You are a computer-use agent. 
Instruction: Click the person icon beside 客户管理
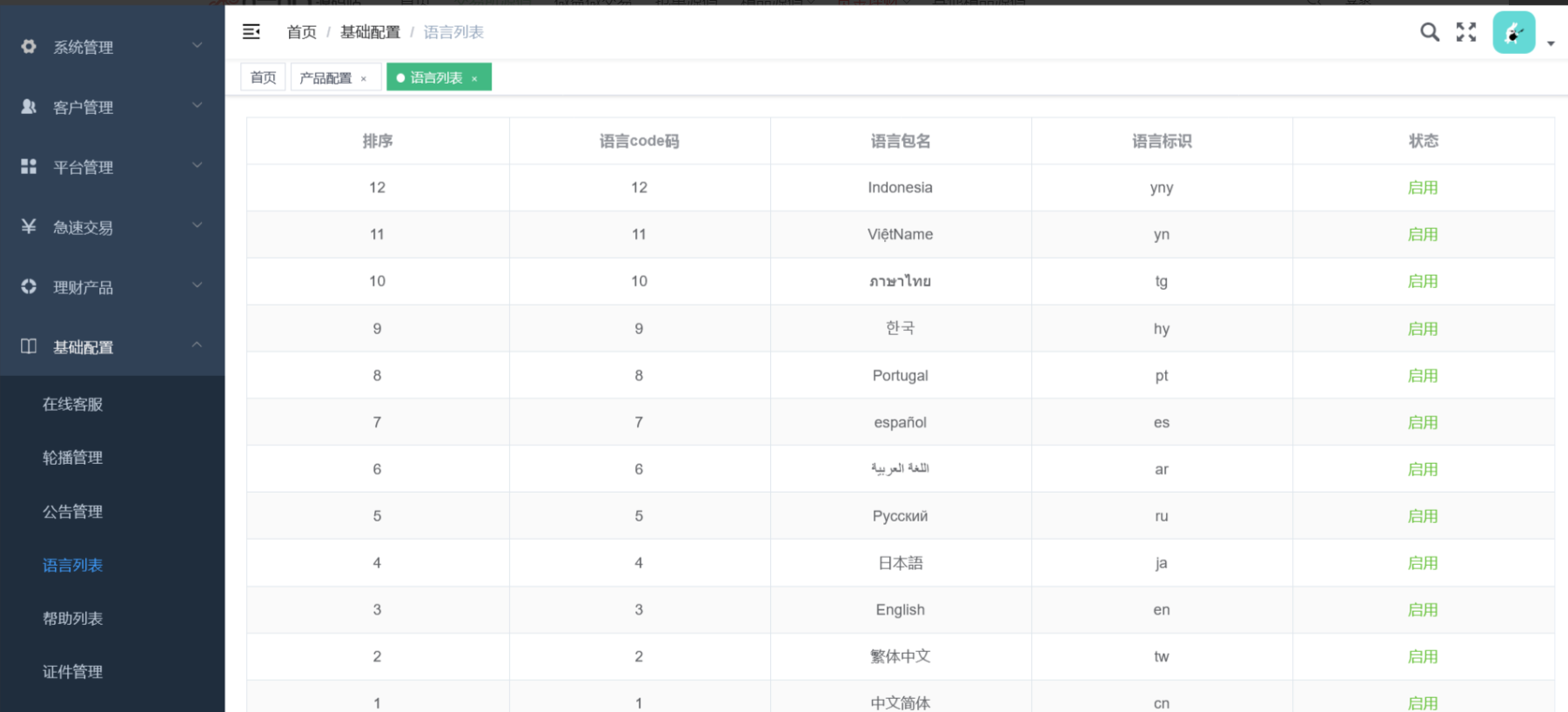pos(29,107)
